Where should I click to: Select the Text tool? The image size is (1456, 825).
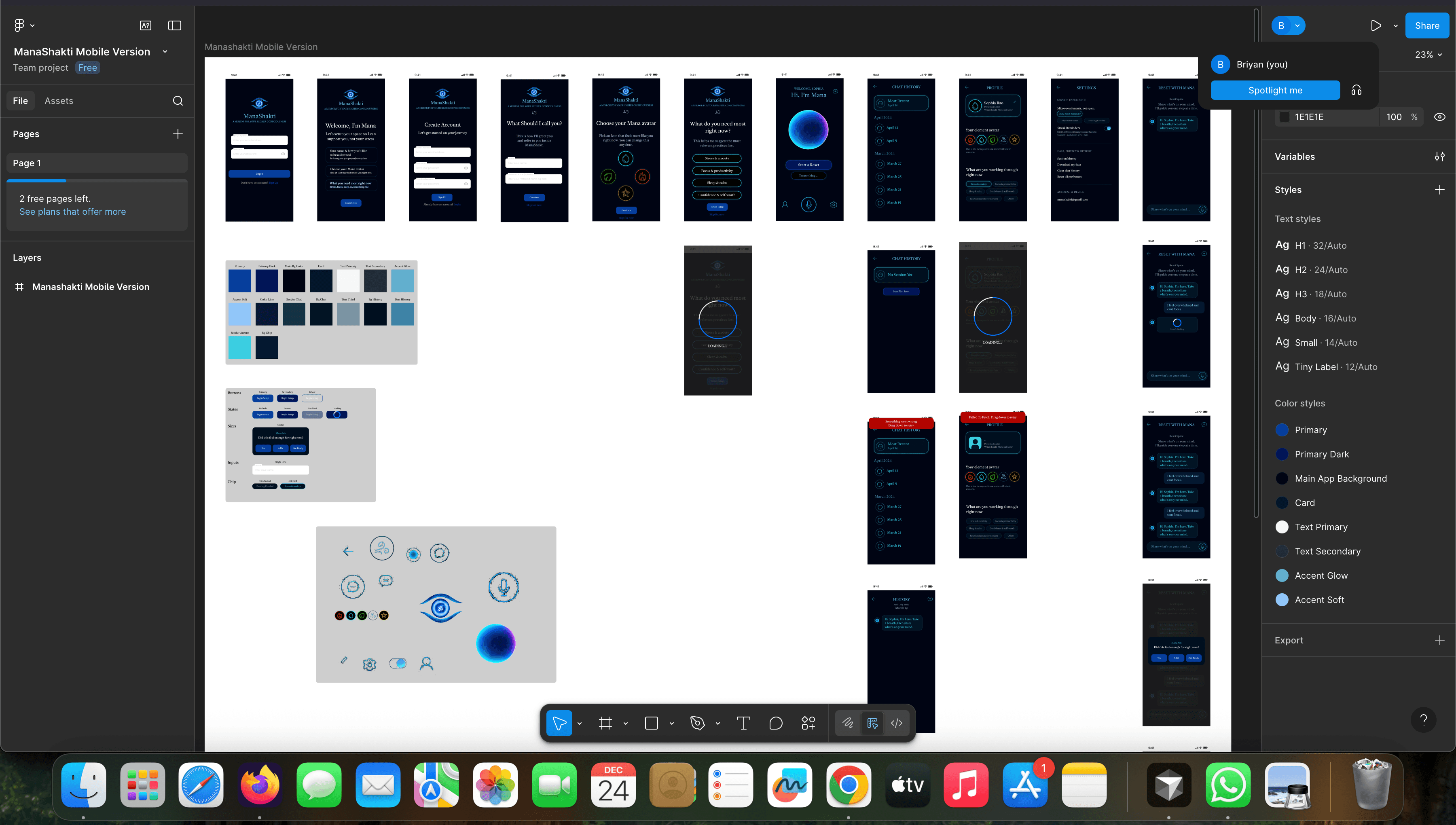pyautogui.click(x=743, y=723)
